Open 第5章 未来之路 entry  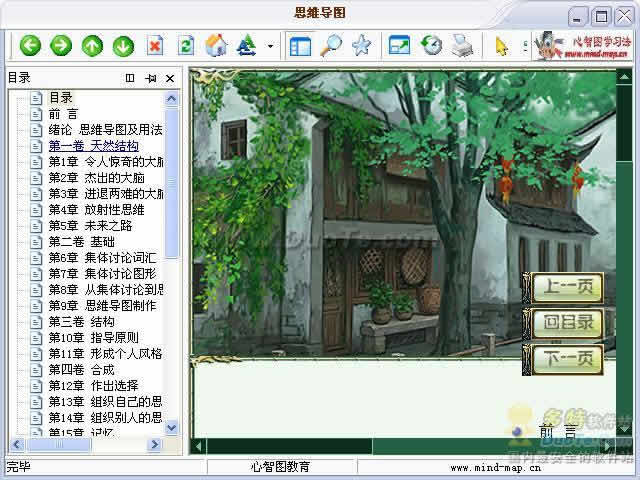[x=90, y=226]
